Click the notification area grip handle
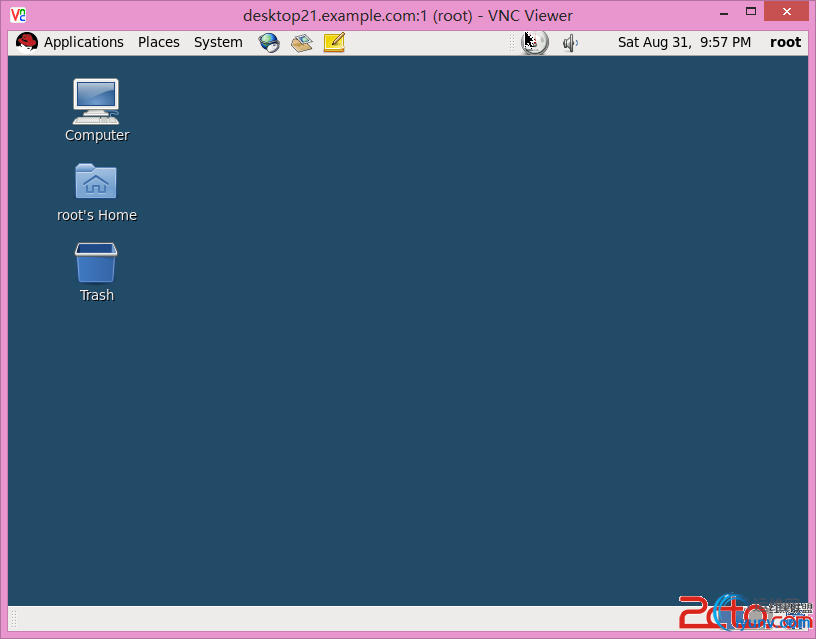This screenshot has width=816, height=639. [x=511, y=42]
